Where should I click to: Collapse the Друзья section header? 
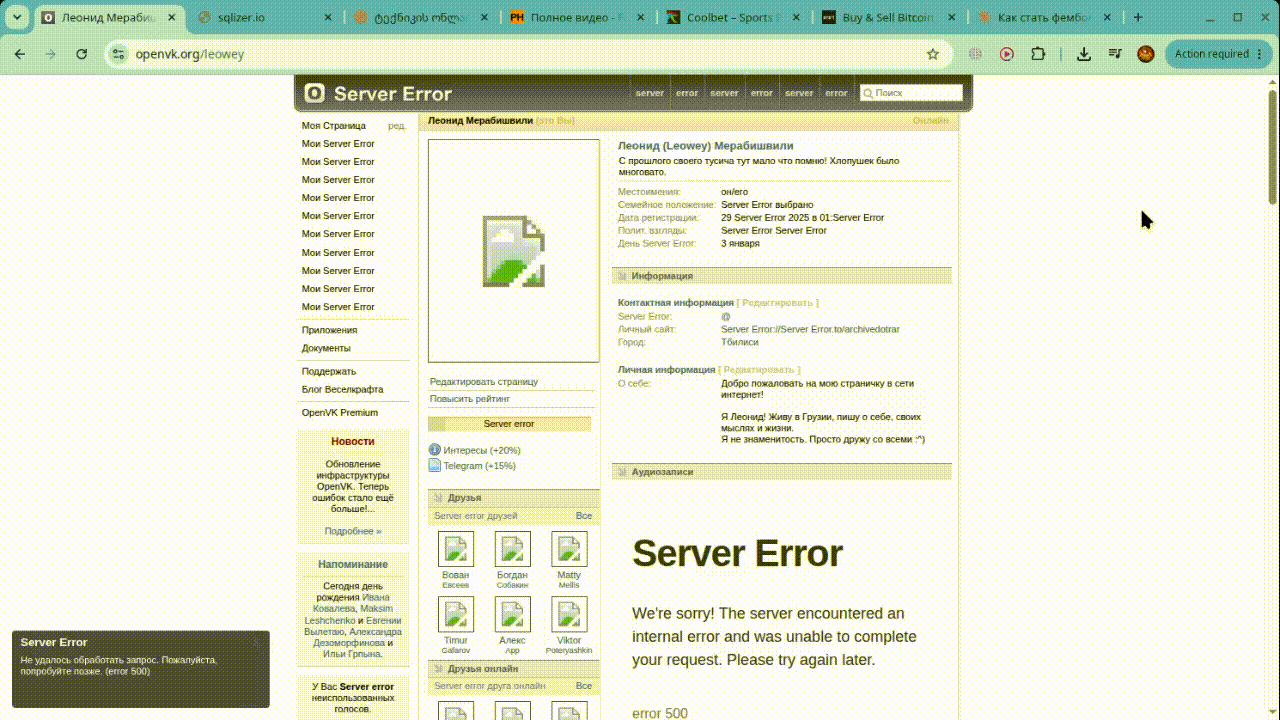coord(514,498)
